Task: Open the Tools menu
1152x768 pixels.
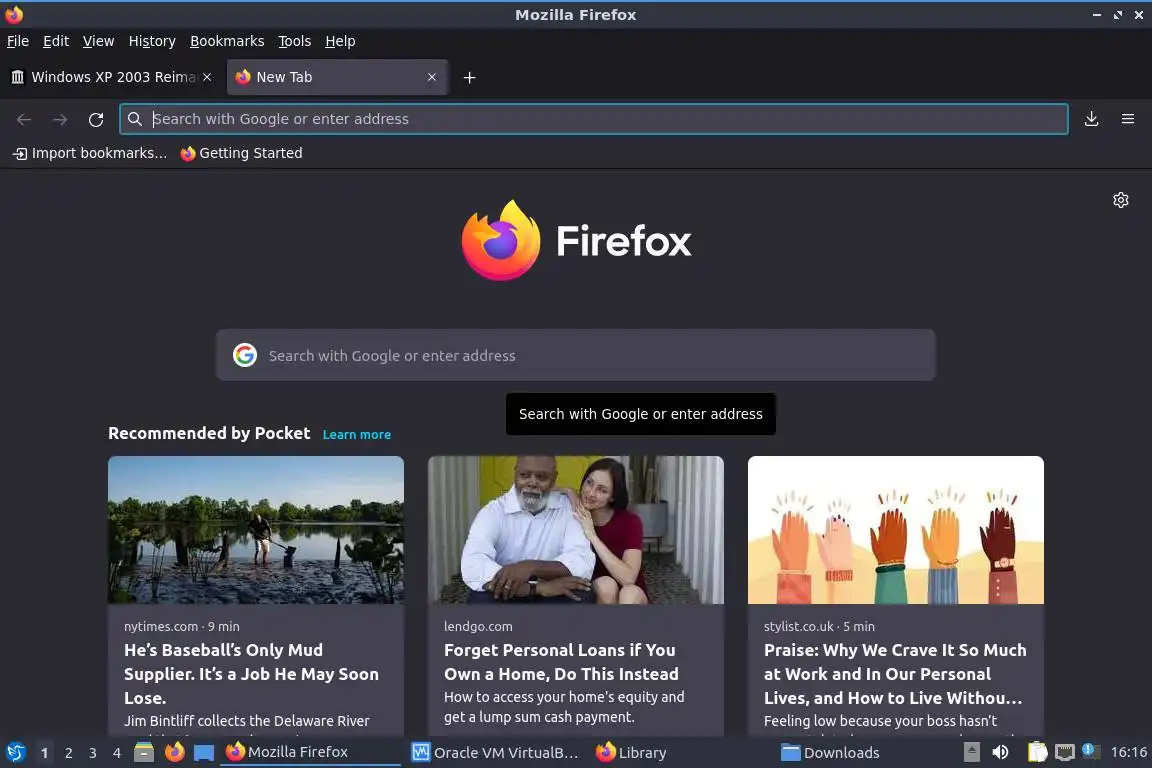Action: tap(295, 41)
